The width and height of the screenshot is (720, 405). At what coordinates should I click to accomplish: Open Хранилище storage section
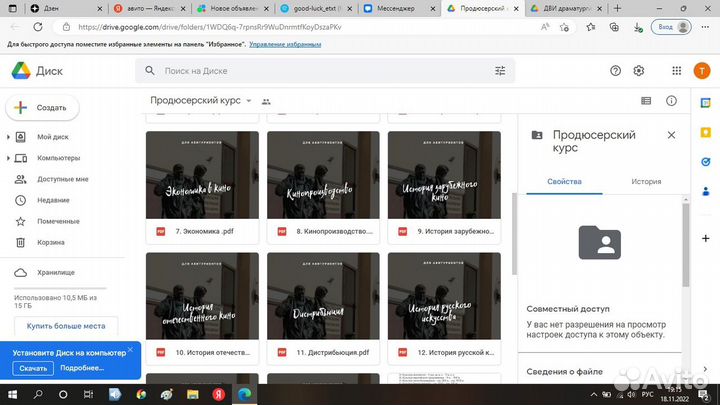56,273
